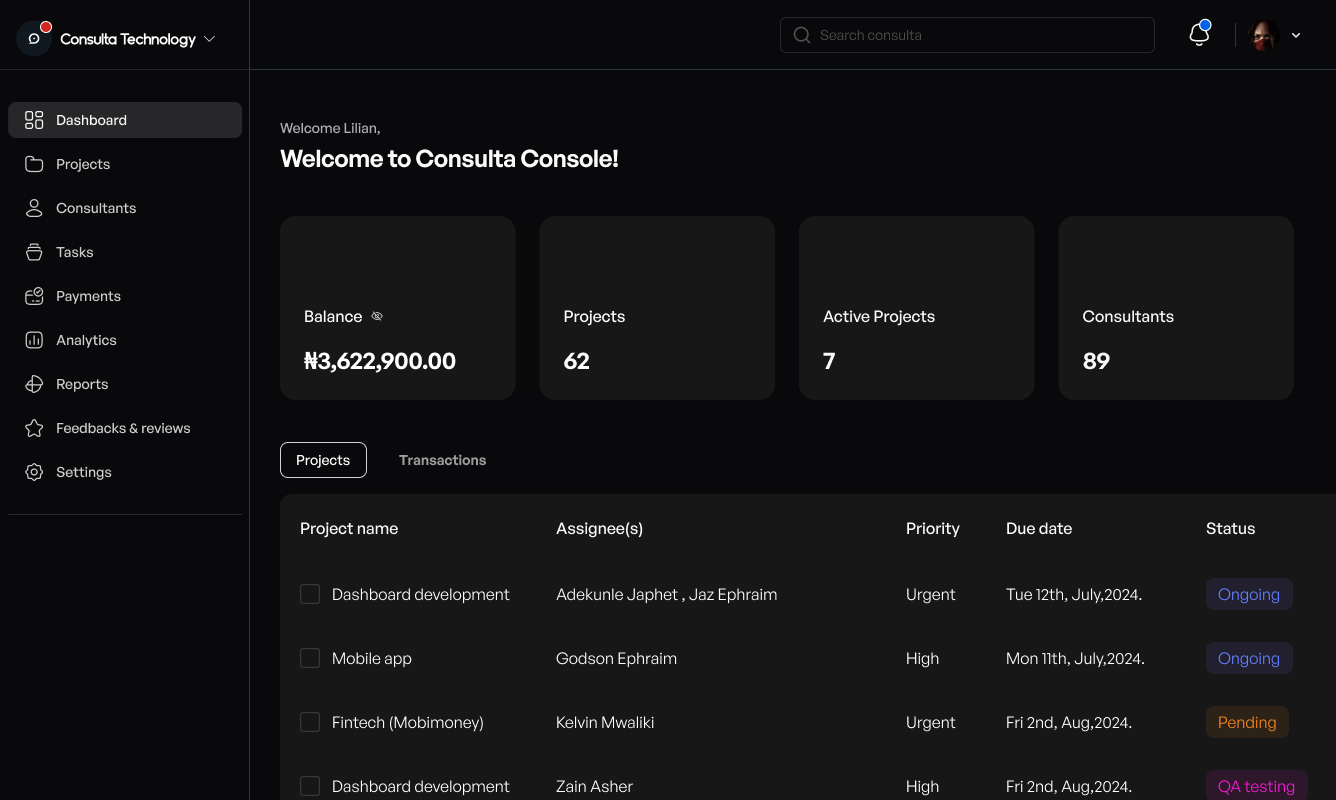The width and height of the screenshot is (1336, 800).
Task: Open Settings from the sidebar
Action: pyautogui.click(x=84, y=472)
